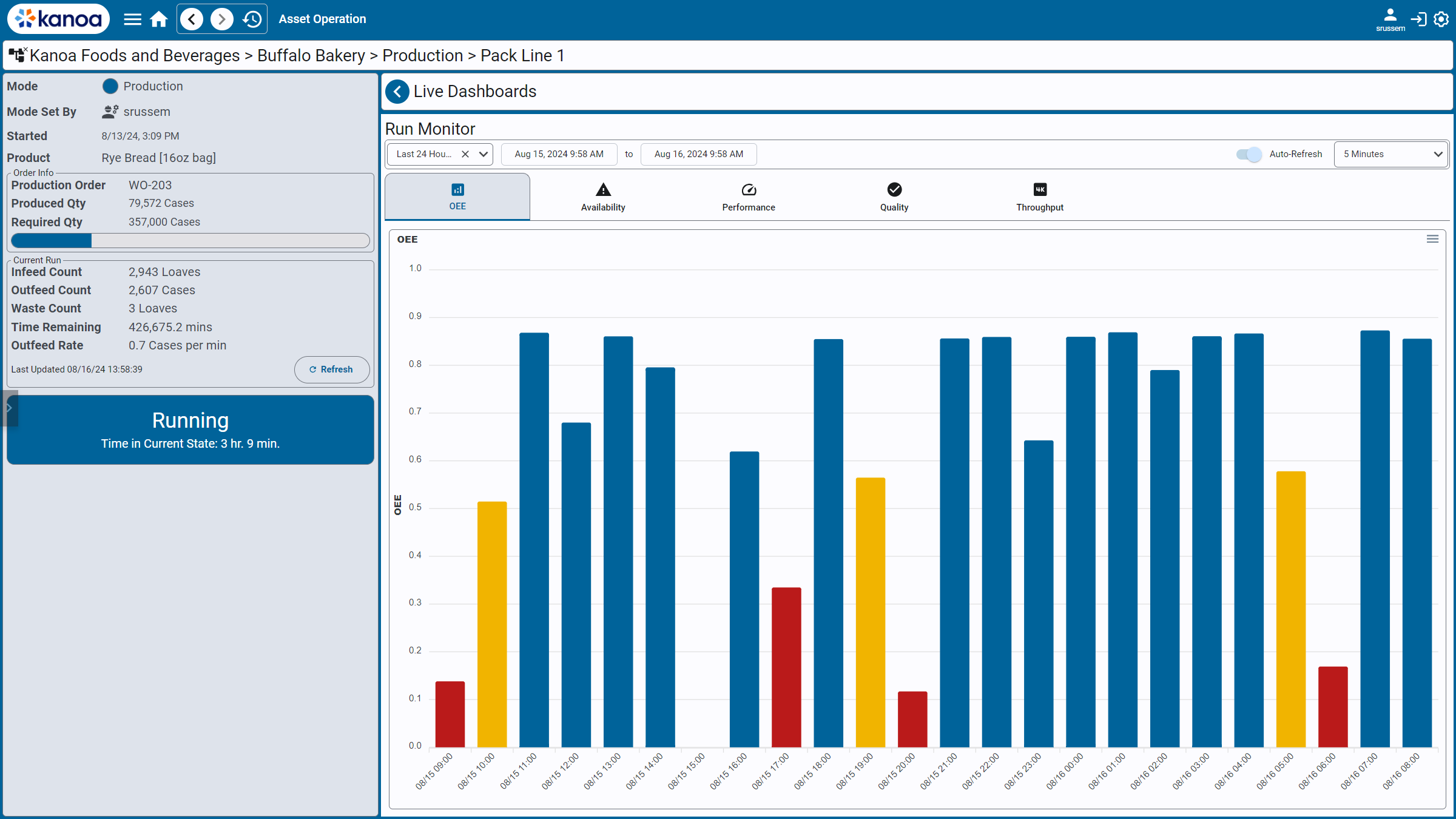Viewport: 1456px width, 819px height.
Task: Go to the home page icon
Action: click(x=159, y=19)
